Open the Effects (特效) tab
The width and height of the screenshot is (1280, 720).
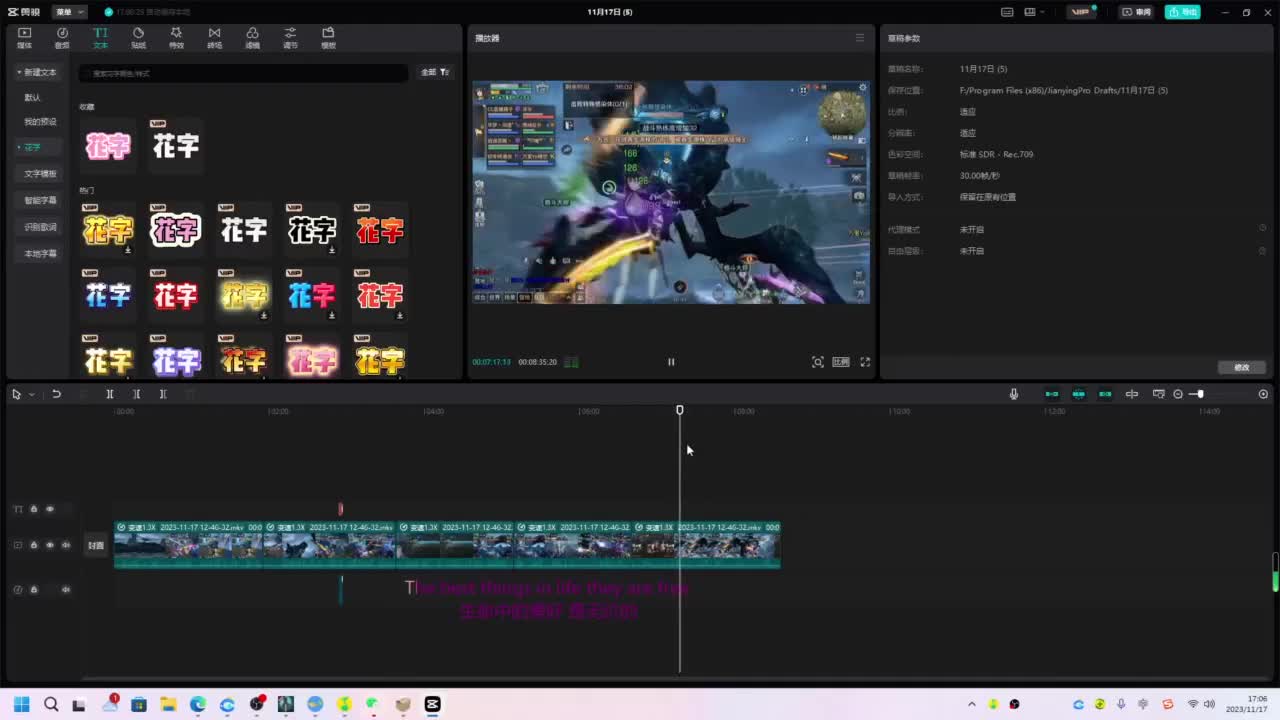click(x=176, y=38)
